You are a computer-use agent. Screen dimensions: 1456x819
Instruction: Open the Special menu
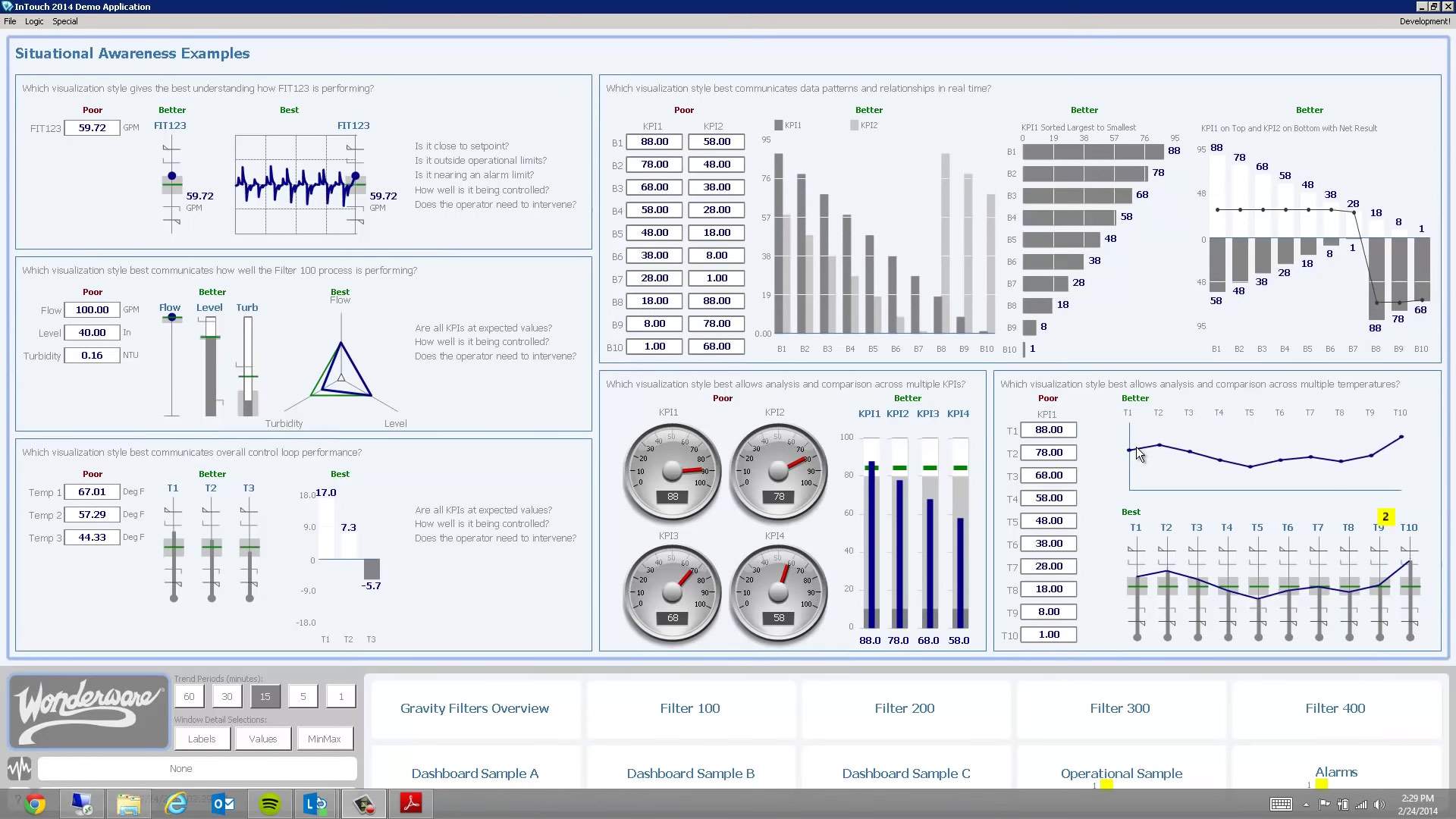65,21
